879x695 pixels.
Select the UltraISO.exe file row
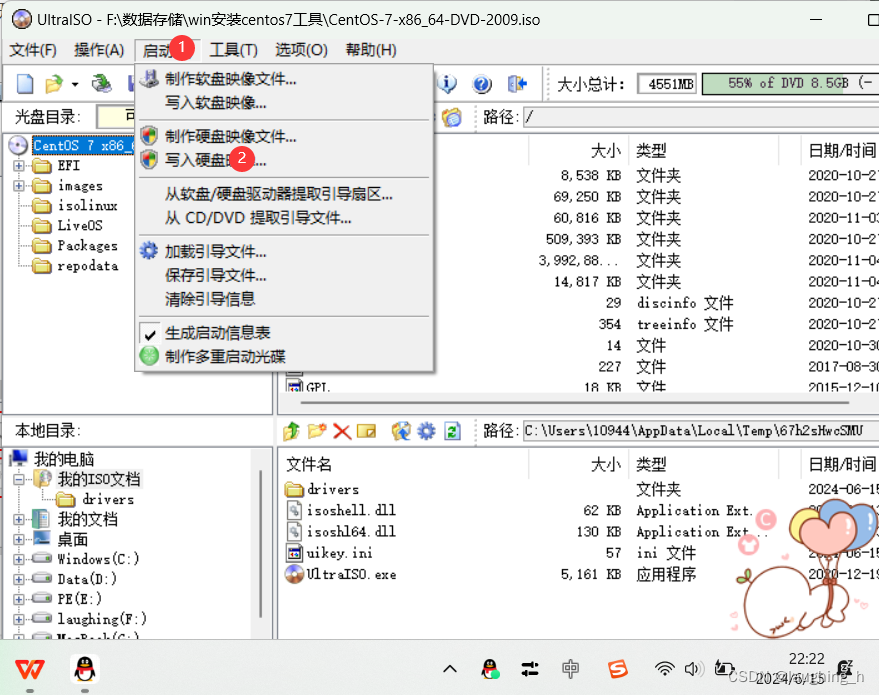click(351, 574)
